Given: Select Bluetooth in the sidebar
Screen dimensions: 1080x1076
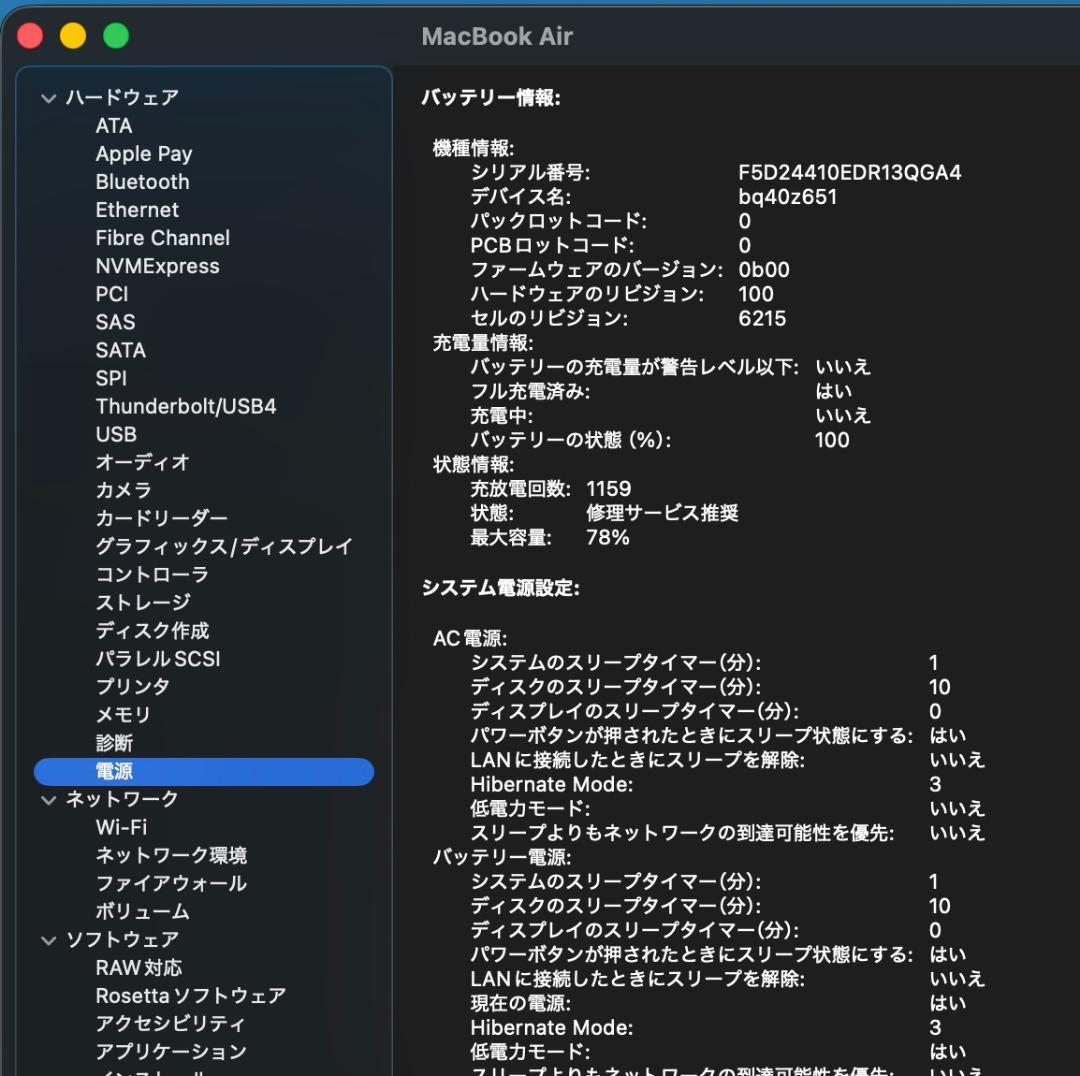Looking at the screenshot, I should [142, 182].
